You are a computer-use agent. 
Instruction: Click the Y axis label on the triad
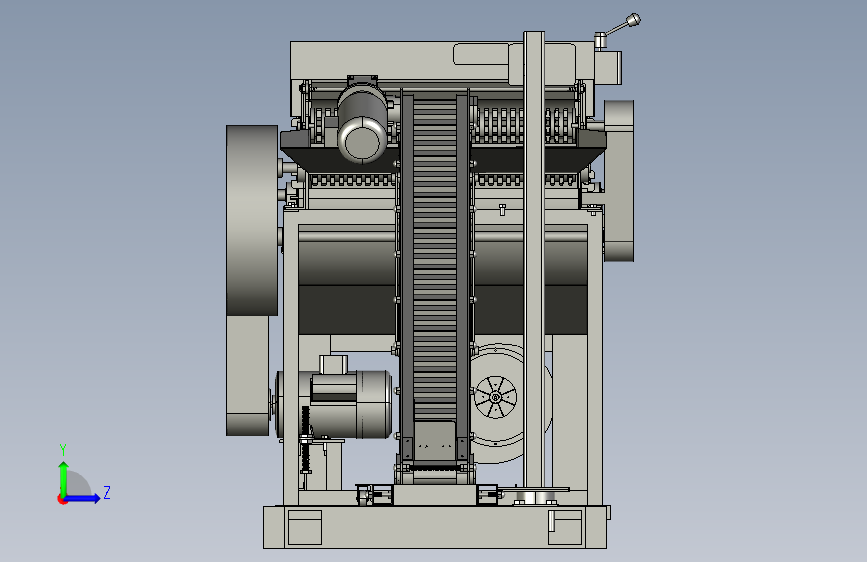[x=63, y=449]
